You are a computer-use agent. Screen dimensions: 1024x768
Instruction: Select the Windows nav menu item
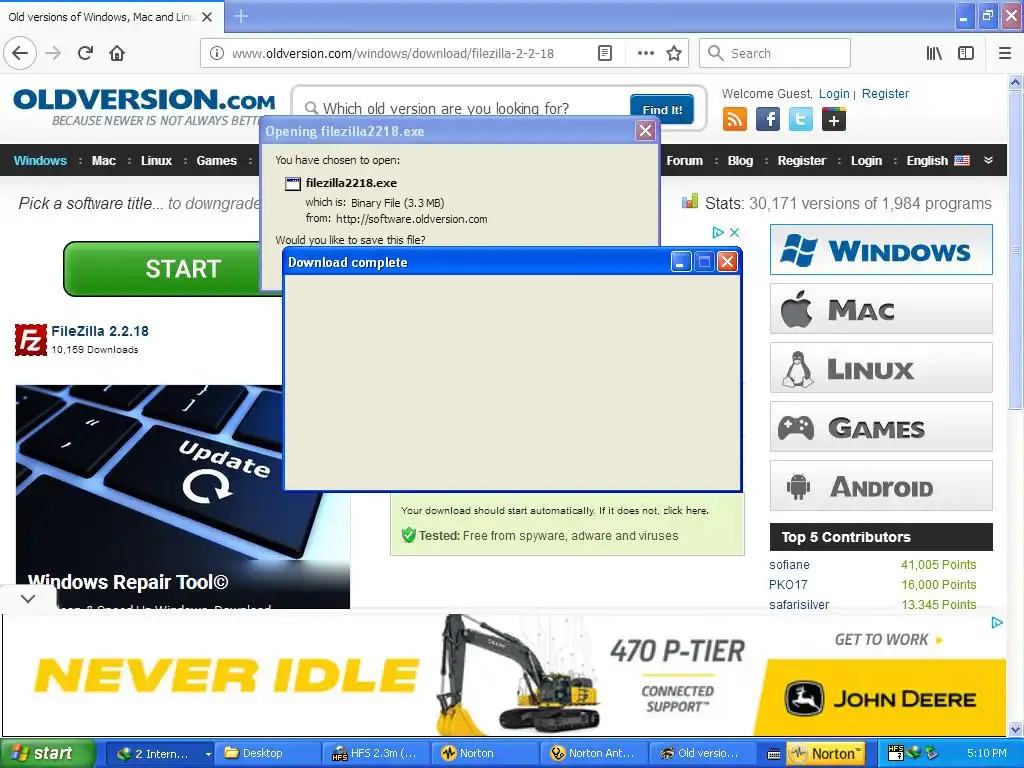40,161
